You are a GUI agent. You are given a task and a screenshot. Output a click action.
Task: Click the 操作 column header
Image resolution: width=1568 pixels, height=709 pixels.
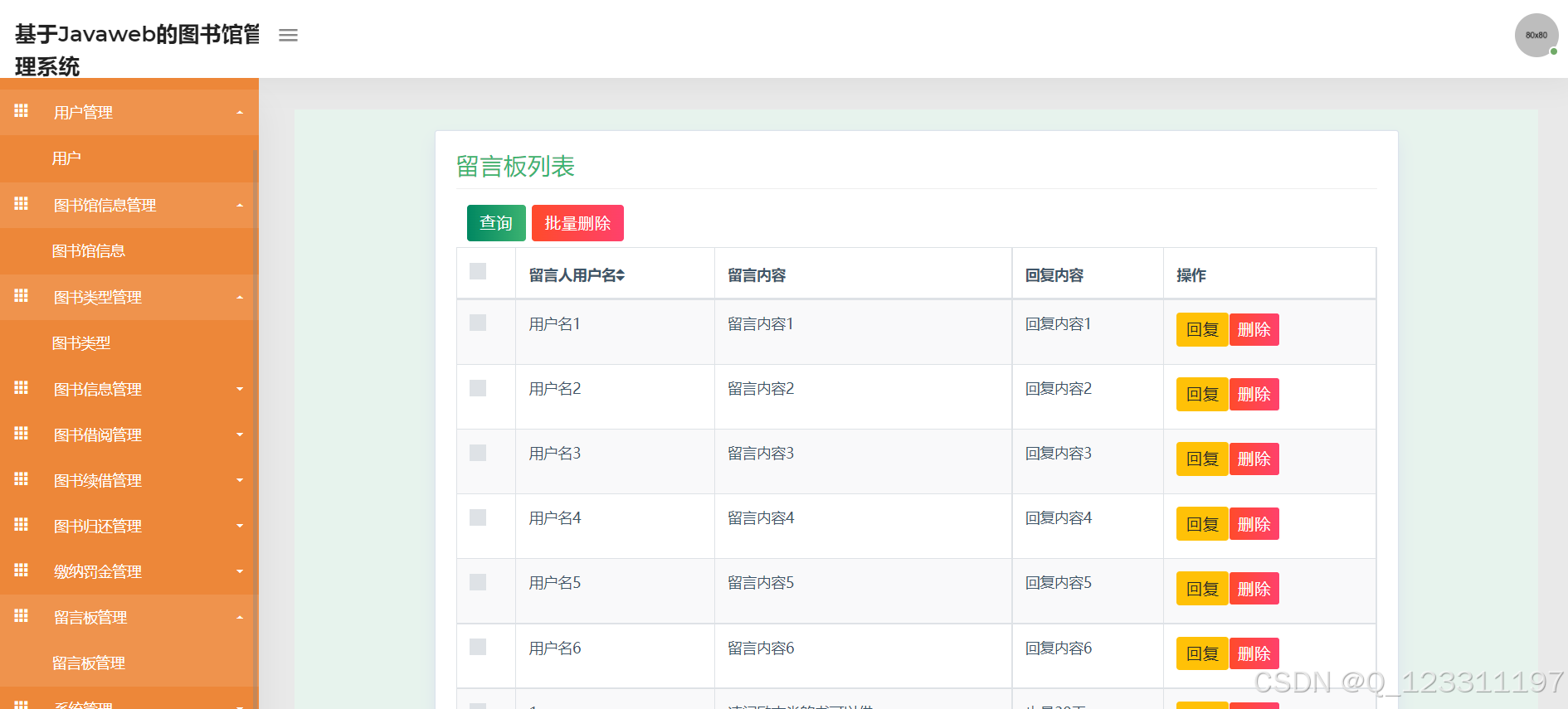click(x=1269, y=274)
